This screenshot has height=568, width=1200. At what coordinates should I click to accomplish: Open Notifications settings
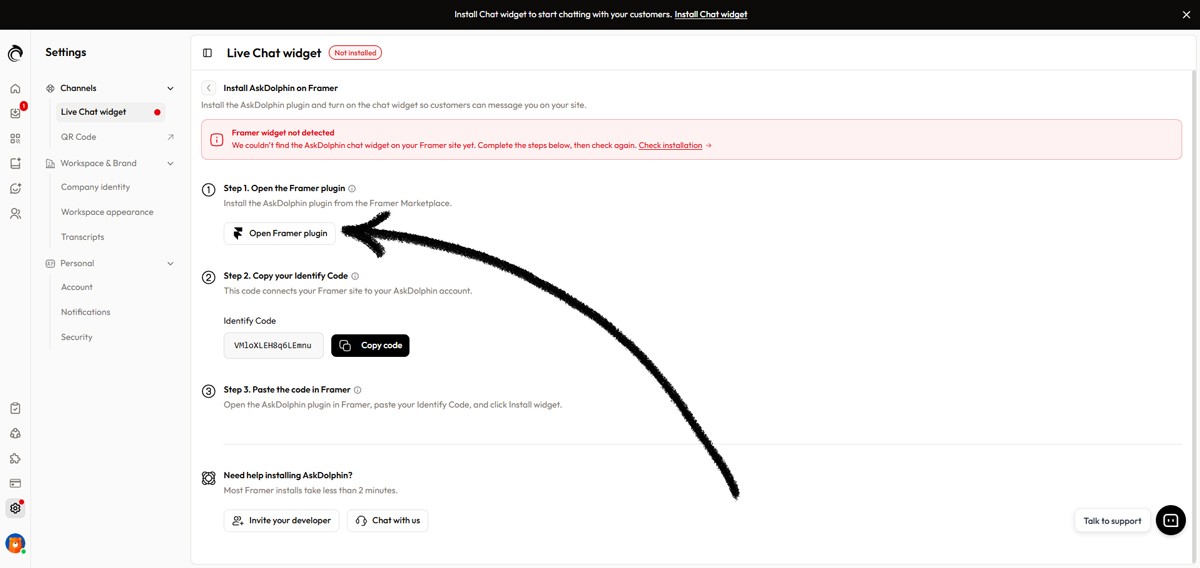click(85, 312)
